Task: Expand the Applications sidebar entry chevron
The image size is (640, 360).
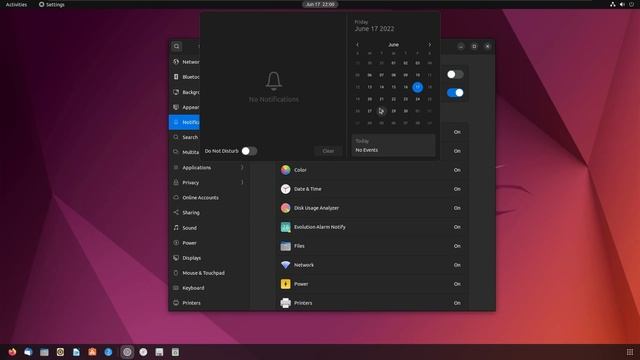Action: (x=242, y=167)
